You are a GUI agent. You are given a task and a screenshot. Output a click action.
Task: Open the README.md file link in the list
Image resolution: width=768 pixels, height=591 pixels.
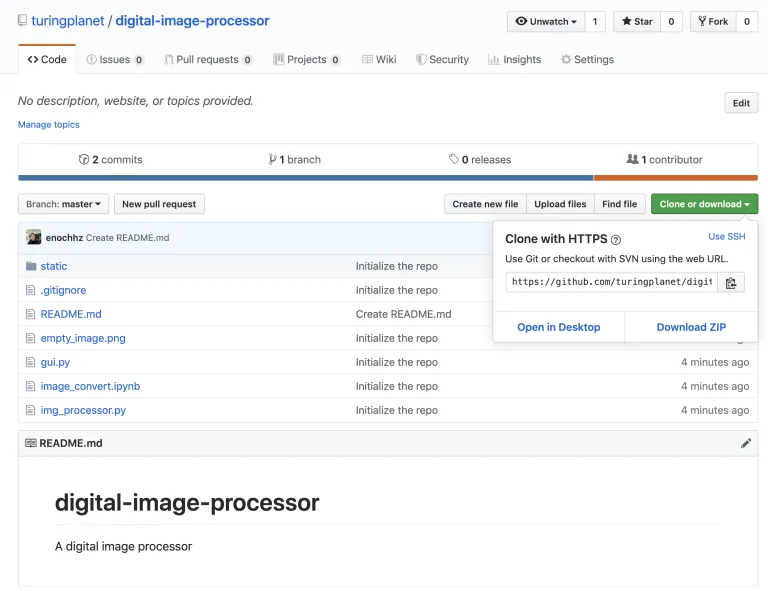[x=71, y=314]
